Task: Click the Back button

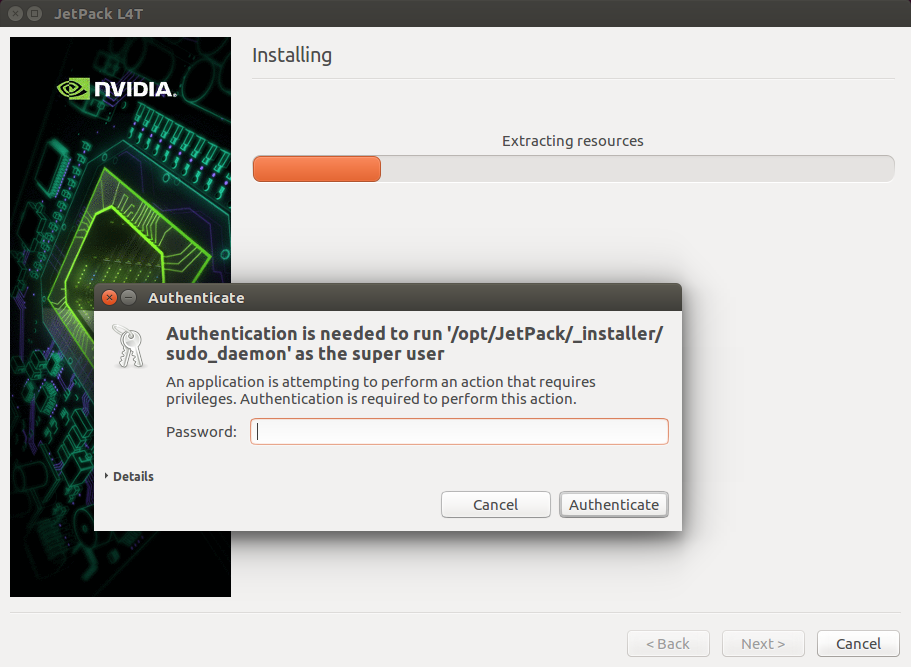Action: coord(668,643)
